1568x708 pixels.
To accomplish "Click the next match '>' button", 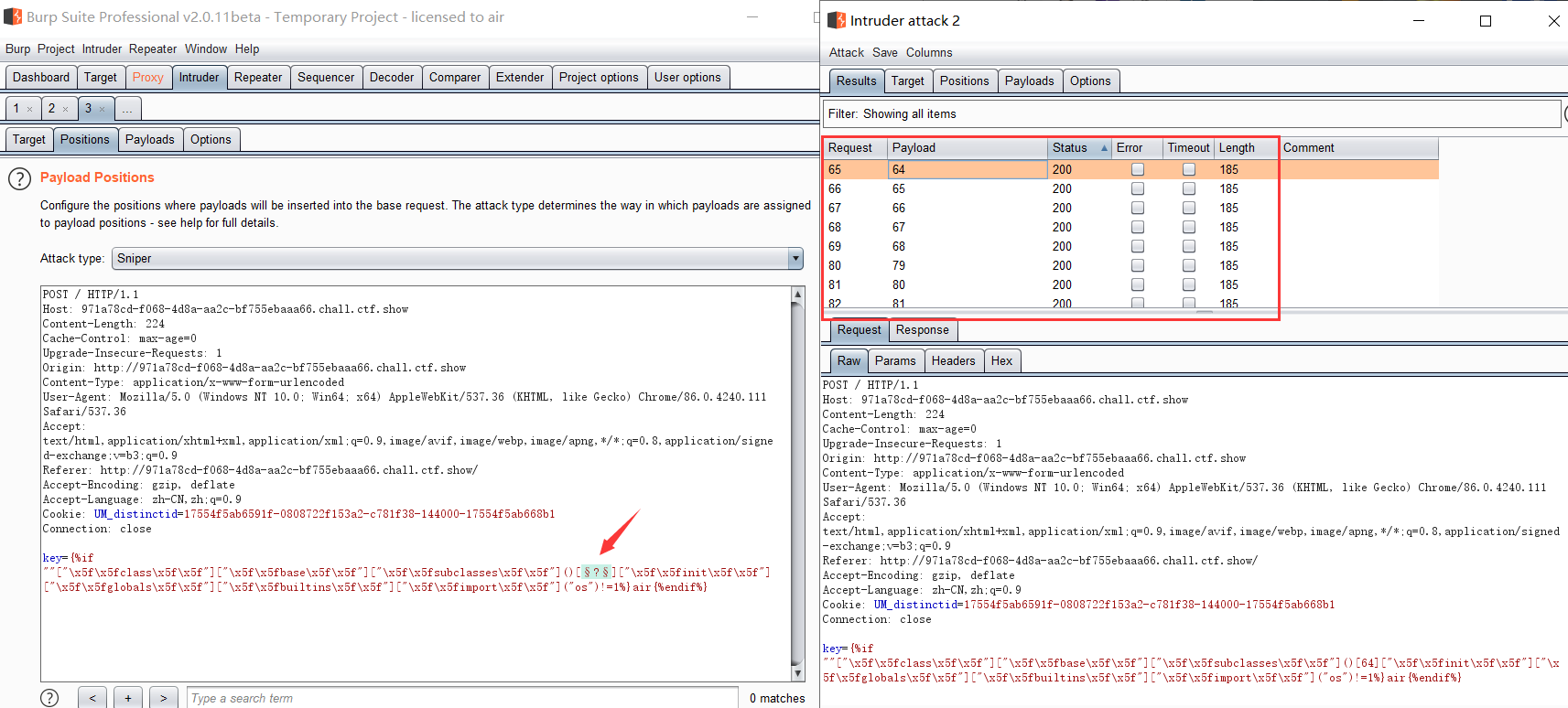I will coord(164,698).
